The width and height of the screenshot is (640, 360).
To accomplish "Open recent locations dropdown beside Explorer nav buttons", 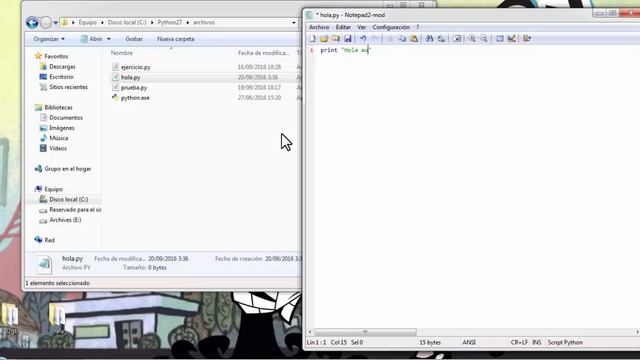I will click(56, 22).
